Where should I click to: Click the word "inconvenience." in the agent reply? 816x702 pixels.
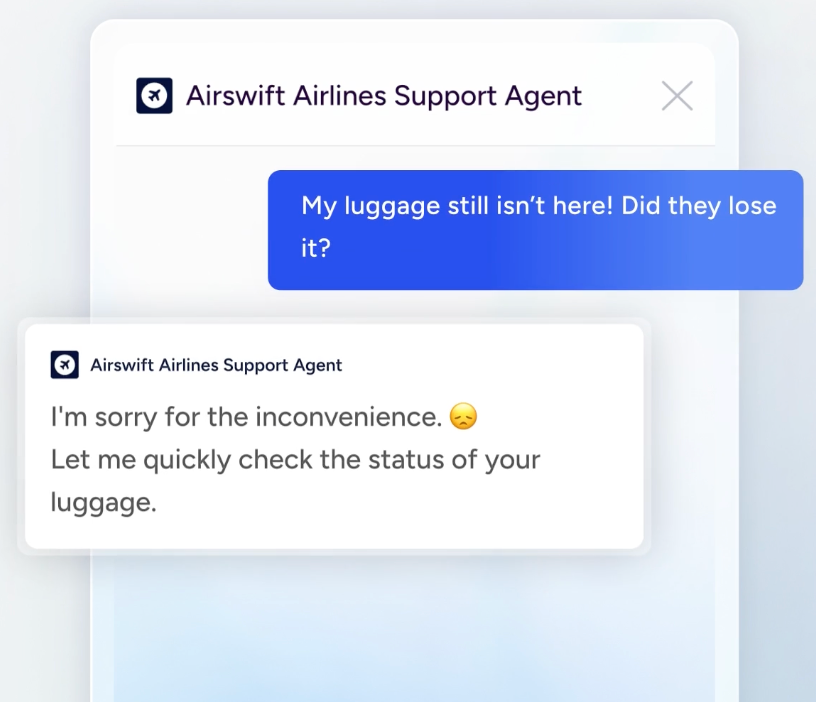pos(348,416)
